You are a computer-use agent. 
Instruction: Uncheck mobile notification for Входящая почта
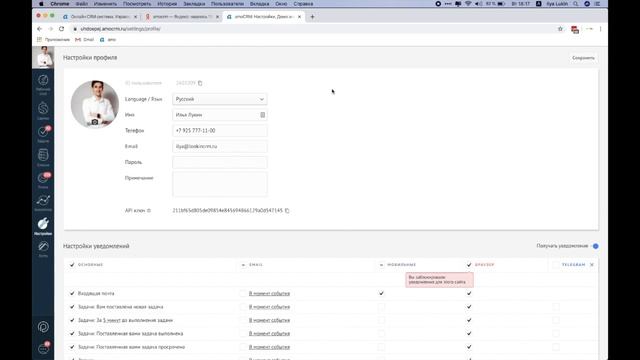click(381, 293)
